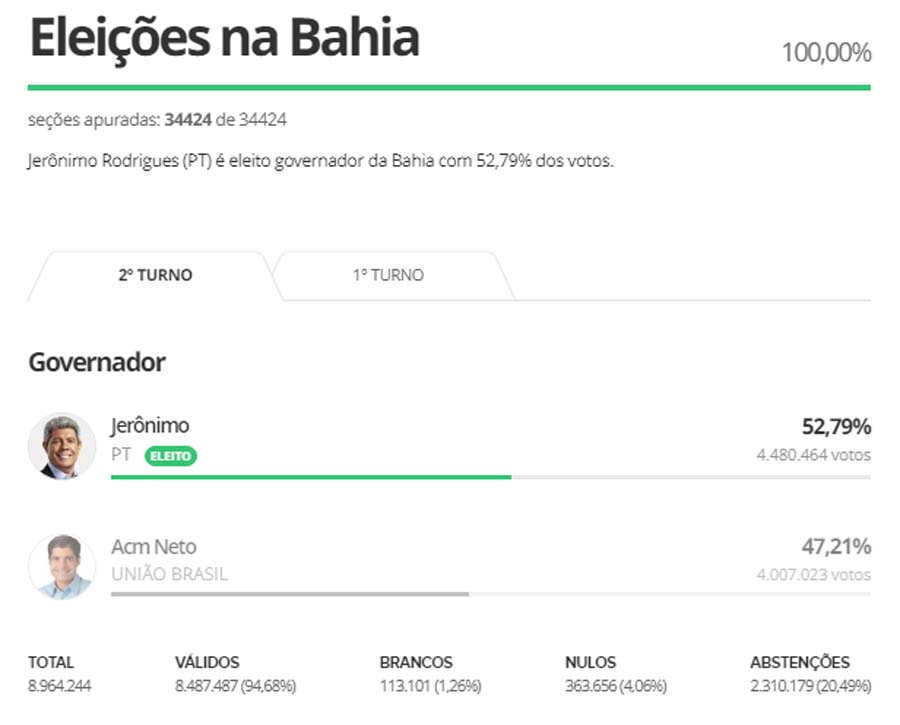Select the candidate name Acm Neto
Viewport: 900px width, 725px height.
pos(154,547)
